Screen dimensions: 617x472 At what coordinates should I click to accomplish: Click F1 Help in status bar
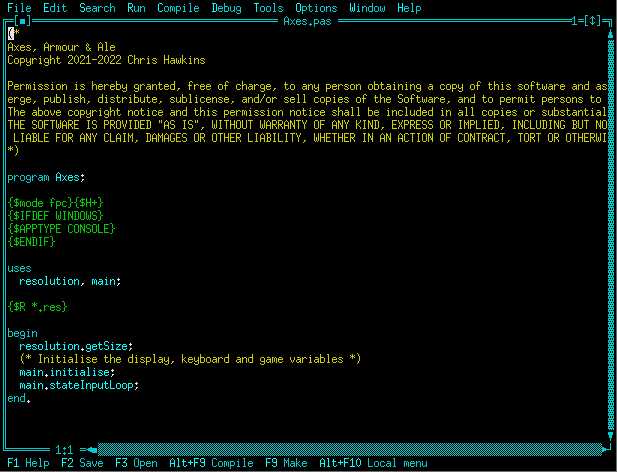(28, 463)
